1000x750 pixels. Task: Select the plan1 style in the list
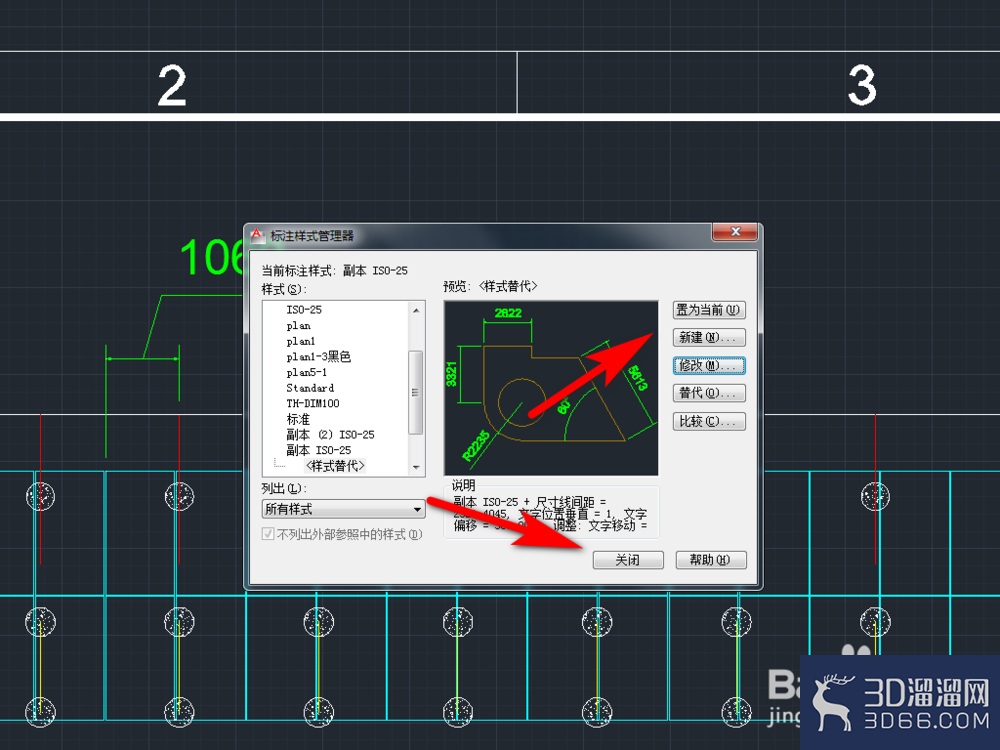pos(300,341)
